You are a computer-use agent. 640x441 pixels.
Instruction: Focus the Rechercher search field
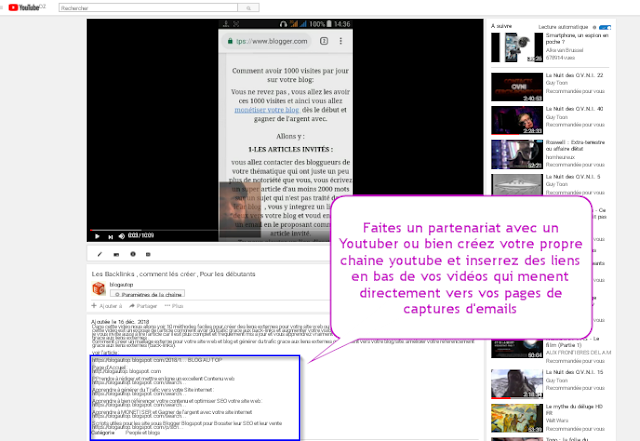coord(148,8)
